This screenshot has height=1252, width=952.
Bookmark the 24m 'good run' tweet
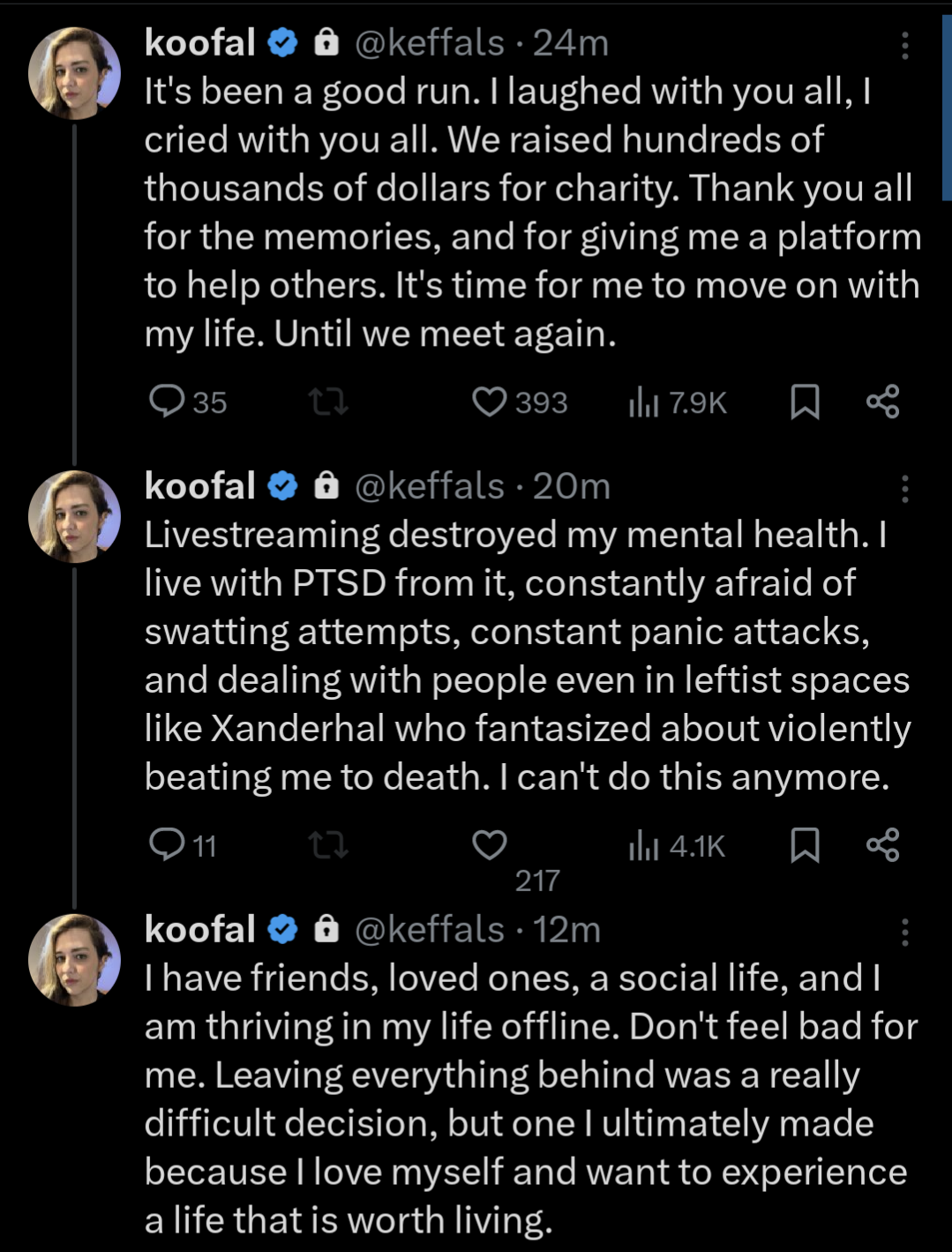coord(805,401)
